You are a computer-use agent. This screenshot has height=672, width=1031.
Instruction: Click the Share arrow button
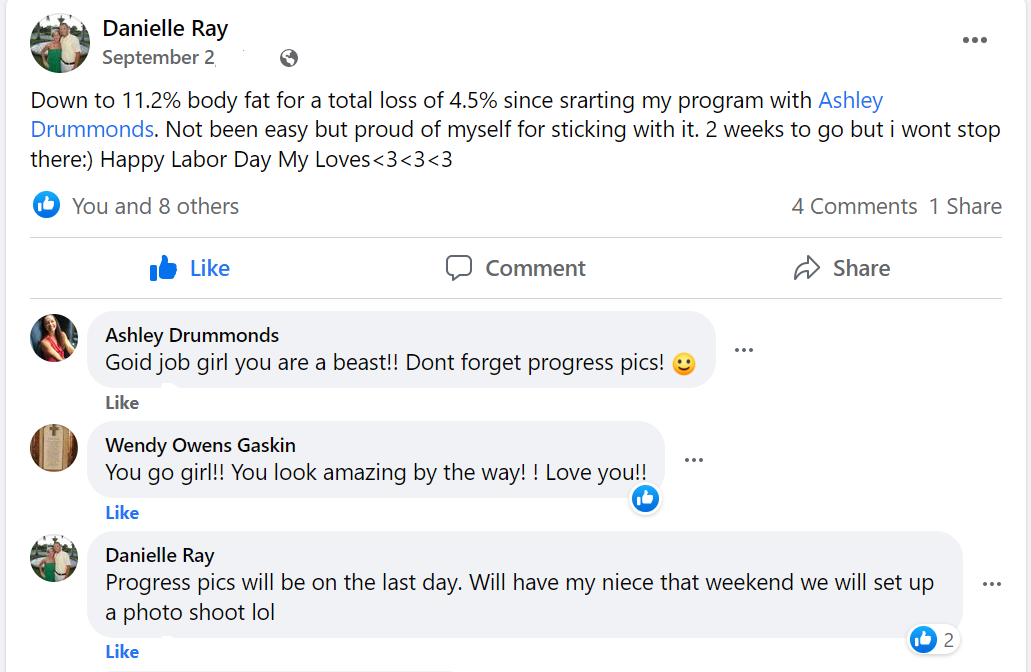[841, 268]
